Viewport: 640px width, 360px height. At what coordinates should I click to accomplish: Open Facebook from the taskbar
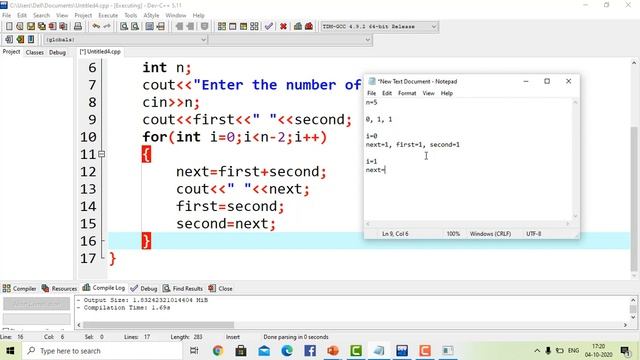pyautogui.click(x=310, y=351)
